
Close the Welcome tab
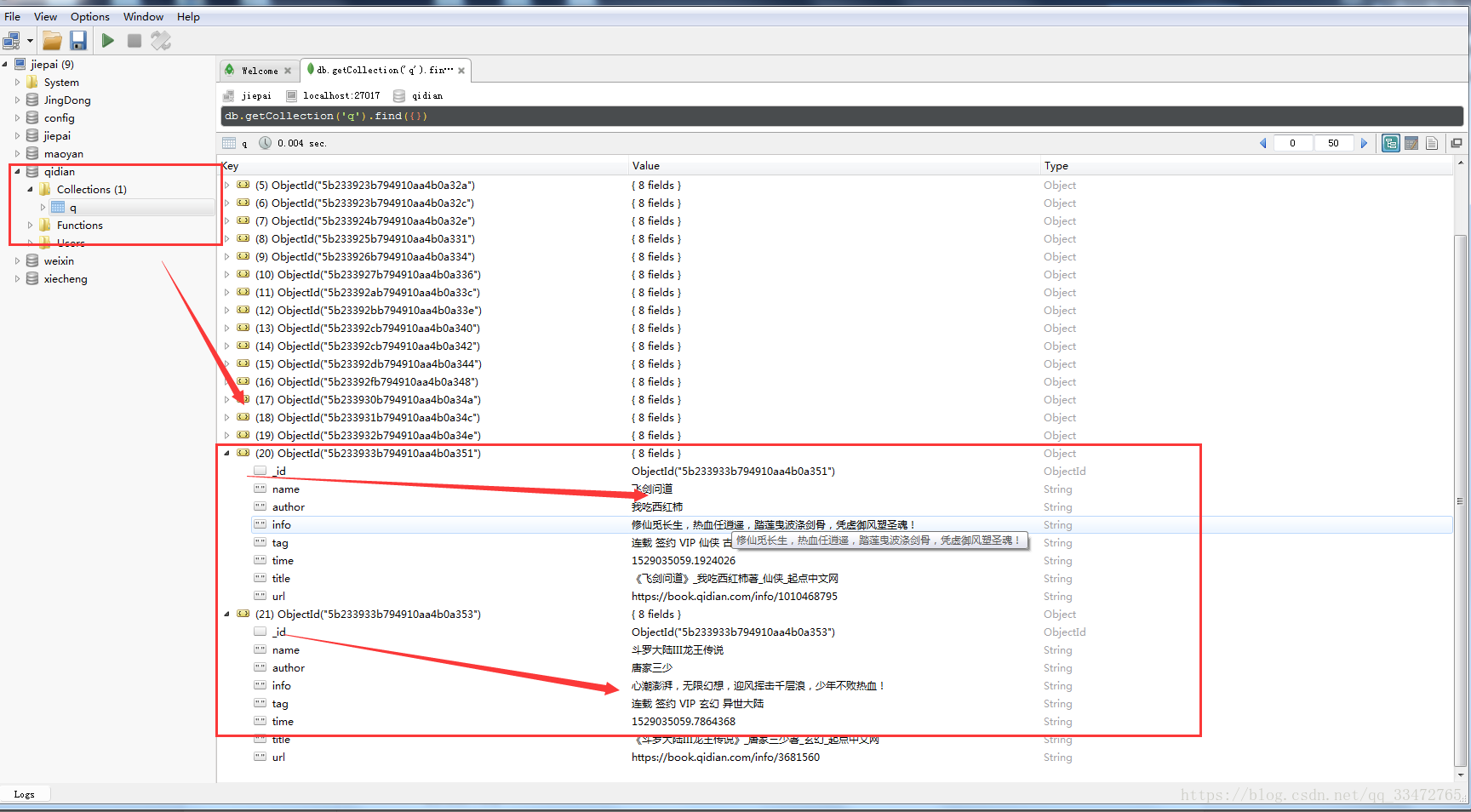pos(288,71)
